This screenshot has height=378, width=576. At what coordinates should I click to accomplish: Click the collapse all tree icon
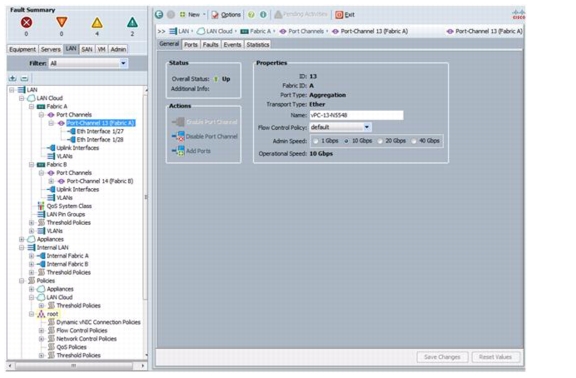pyautogui.click(x=24, y=78)
